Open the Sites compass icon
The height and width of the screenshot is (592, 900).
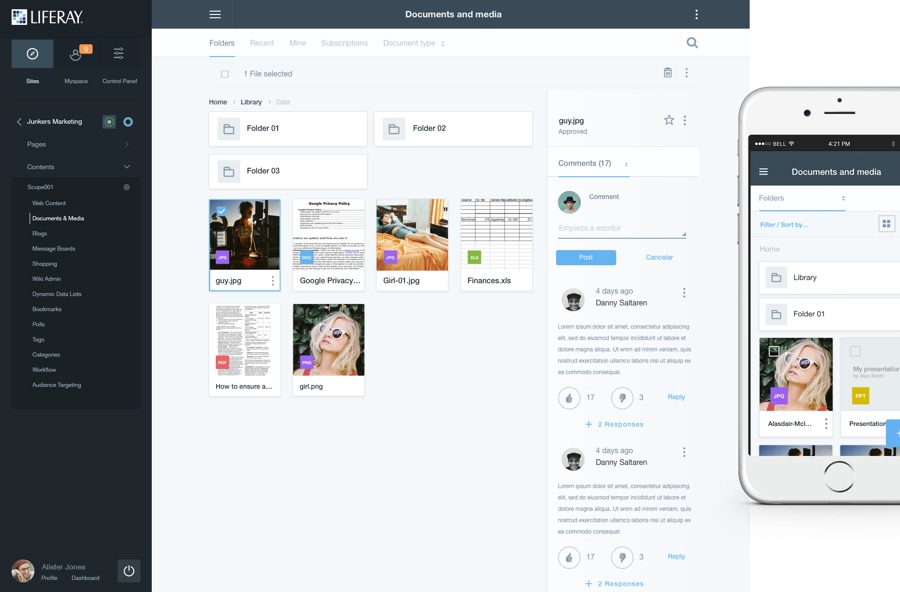point(32,53)
